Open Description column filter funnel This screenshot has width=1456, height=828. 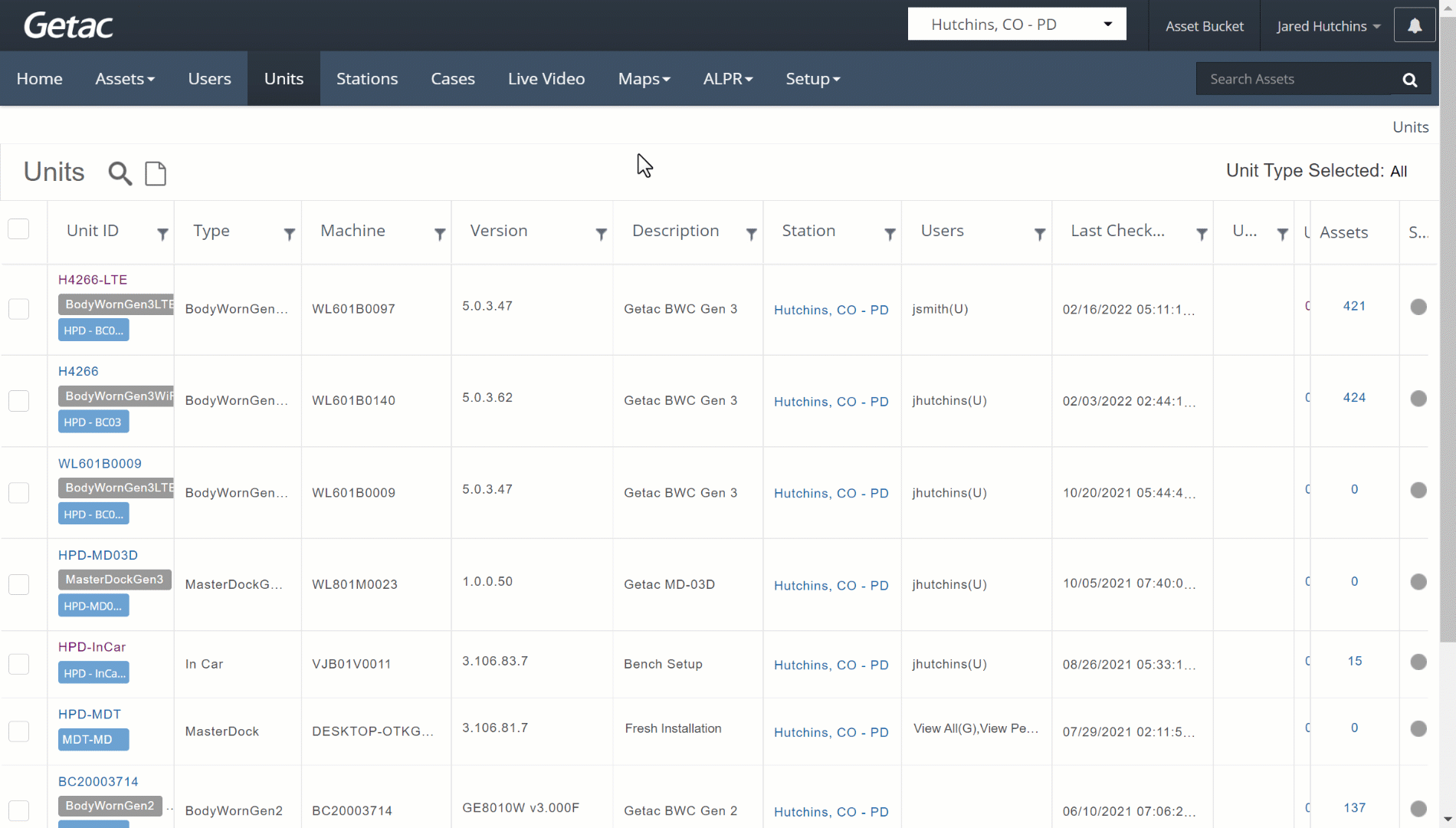pyautogui.click(x=752, y=234)
